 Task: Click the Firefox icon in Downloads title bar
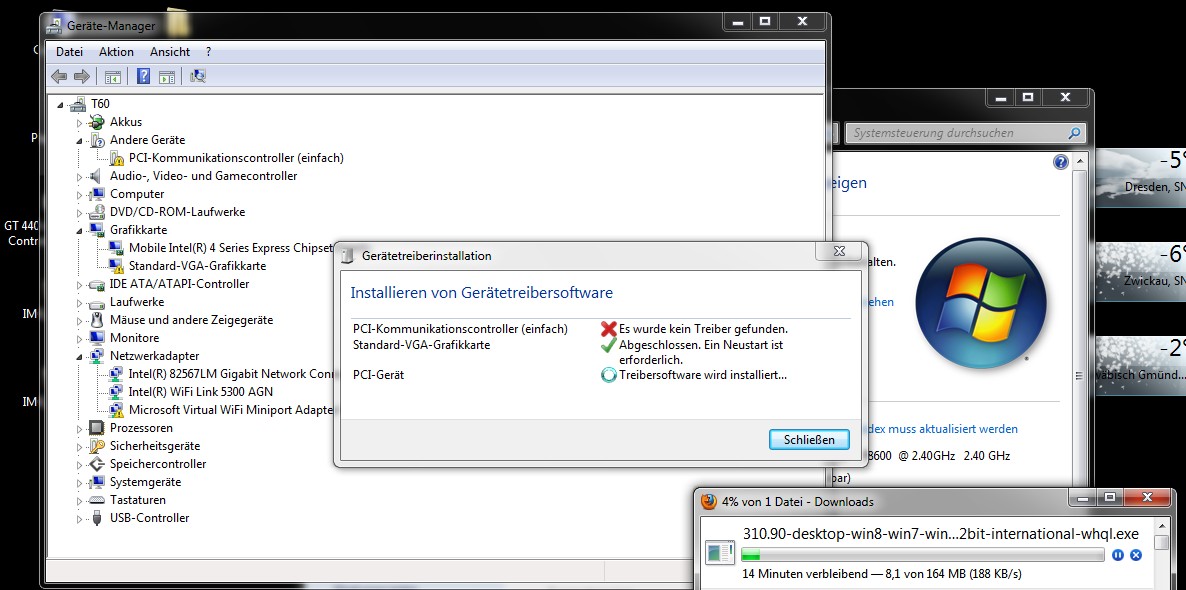[x=709, y=502]
